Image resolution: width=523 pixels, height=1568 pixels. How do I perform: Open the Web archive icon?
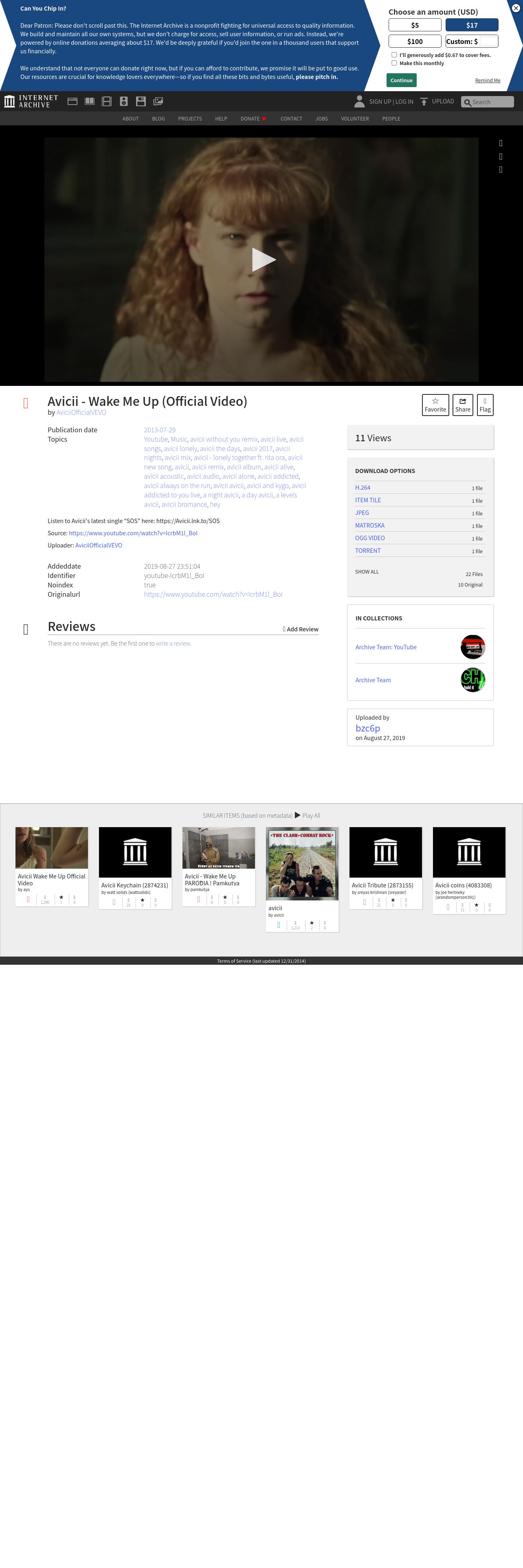coord(73,101)
